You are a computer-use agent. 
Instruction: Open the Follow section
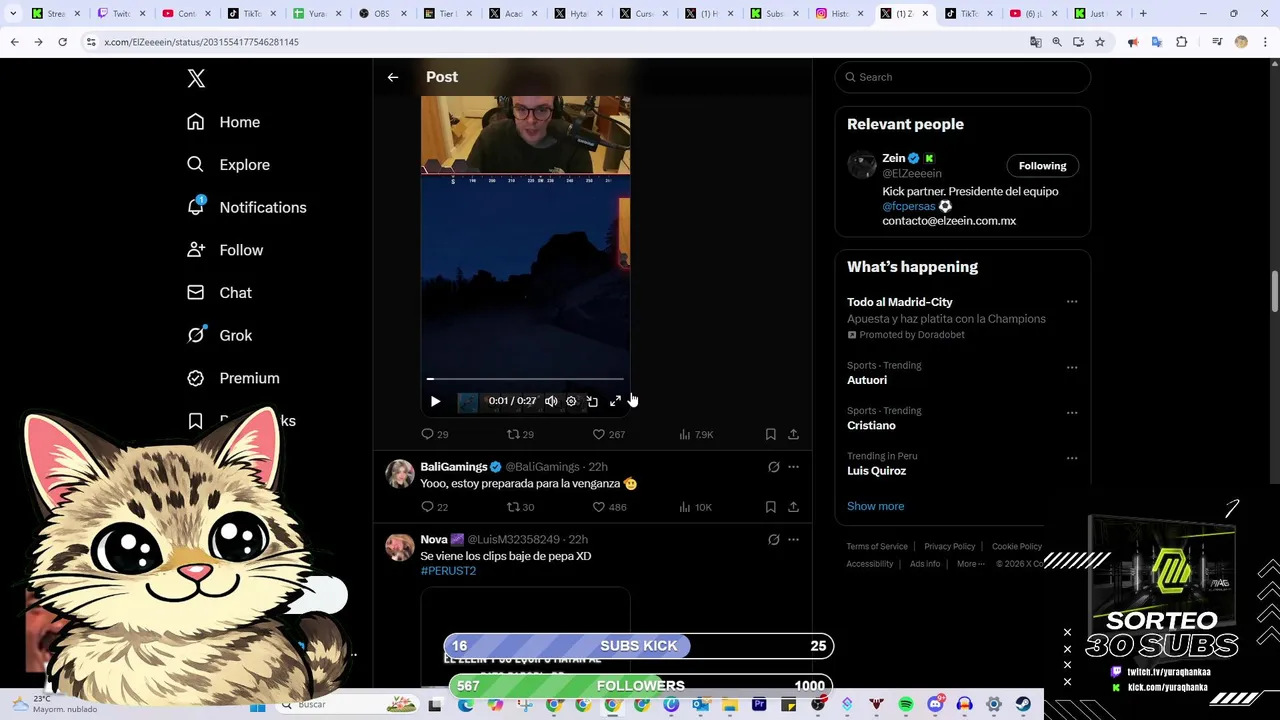coord(225,250)
